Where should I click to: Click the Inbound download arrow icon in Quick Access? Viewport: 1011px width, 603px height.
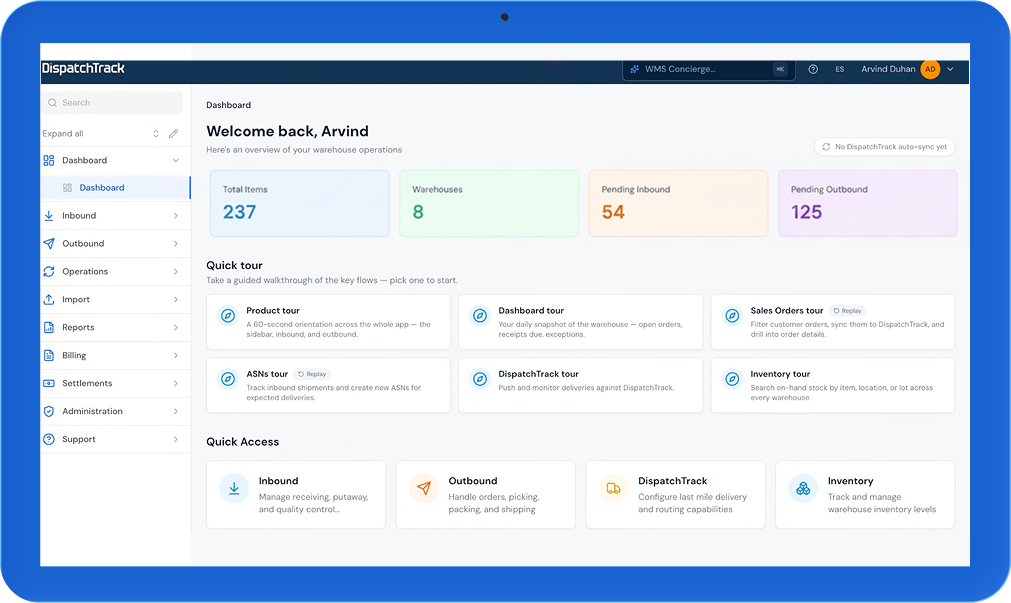(x=234, y=488)
